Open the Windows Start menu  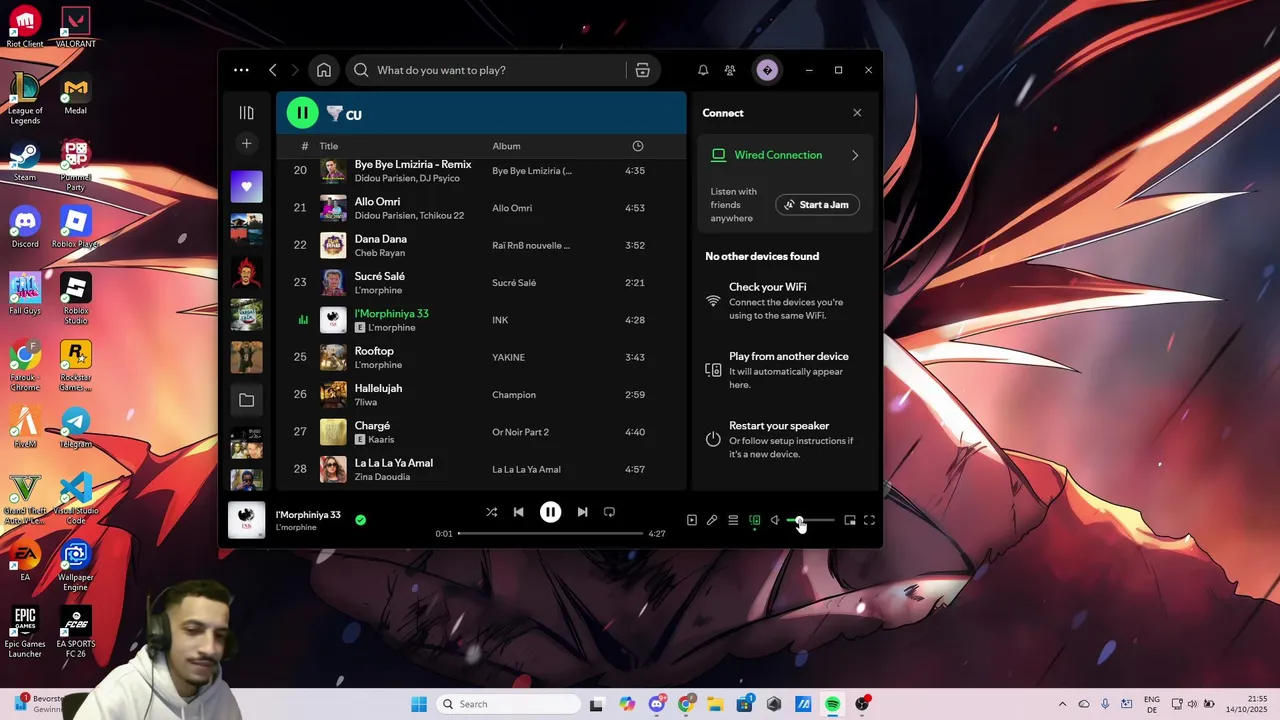pos(419,704)
